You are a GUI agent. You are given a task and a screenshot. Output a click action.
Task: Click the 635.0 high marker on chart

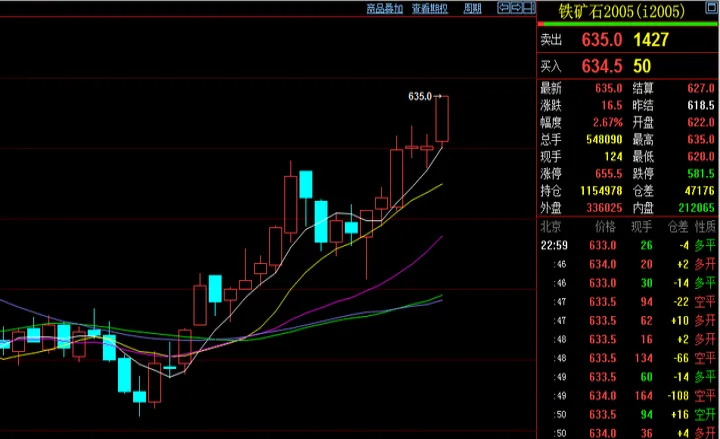tap(421, 97)
